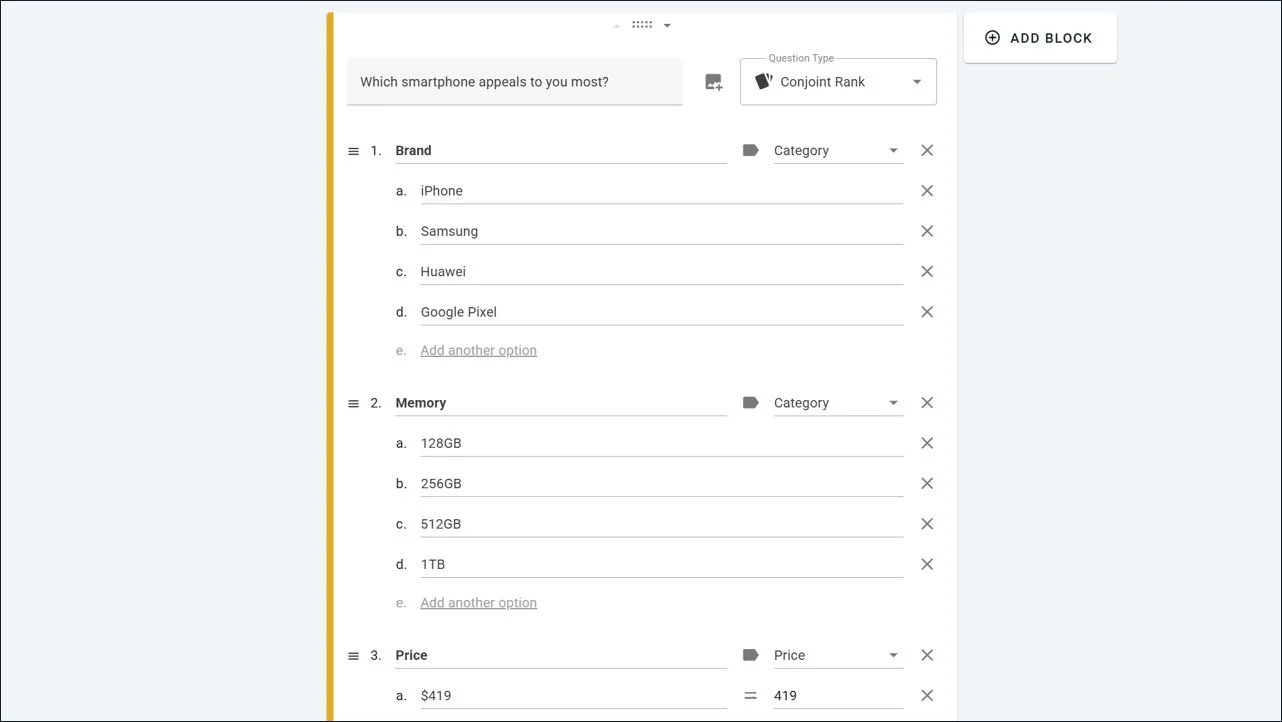The height and width of the screenshot is (722, 1282).
Task: Open the Brand Category type dropdown
Action: tap(838, 151)
